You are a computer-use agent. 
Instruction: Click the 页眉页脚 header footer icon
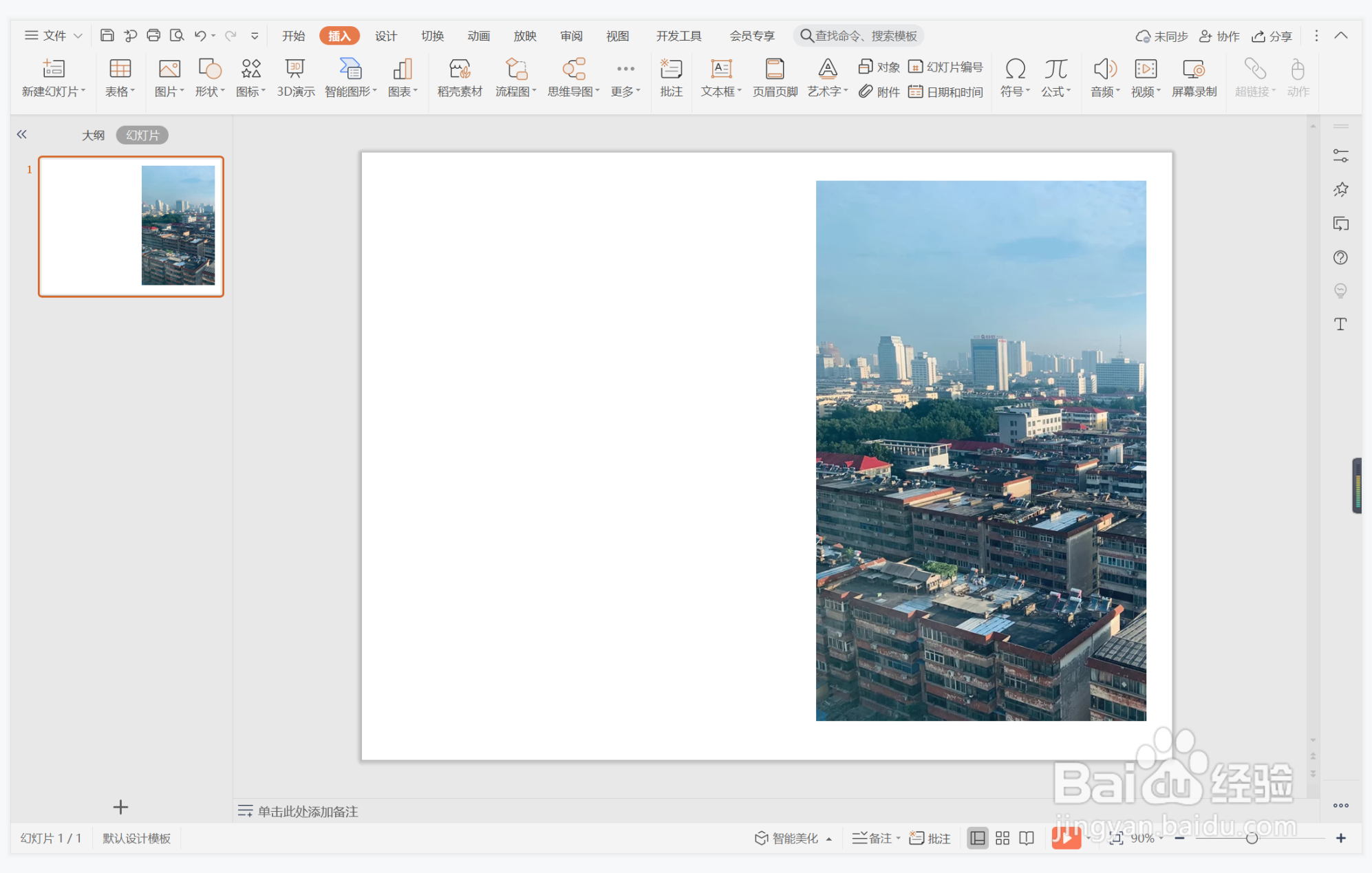pos(774,77)
